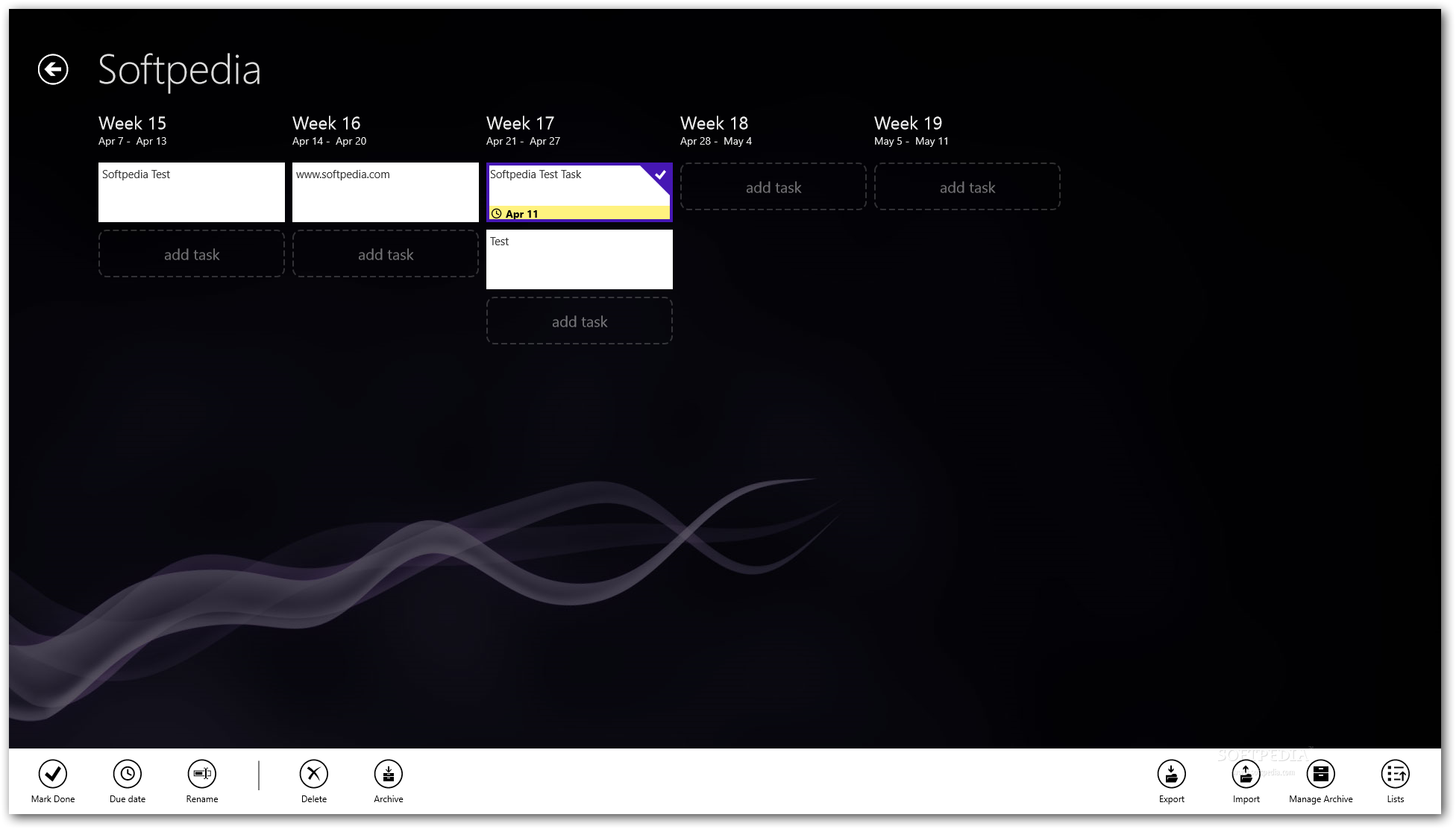Add task under Week 19

[x=967, y=187]
